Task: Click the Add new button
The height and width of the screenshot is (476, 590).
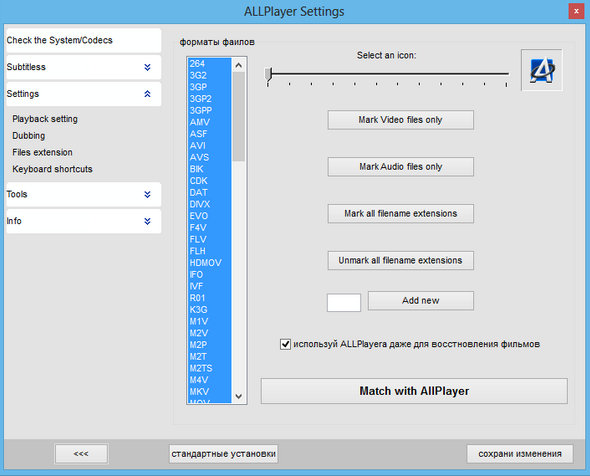Action: 421,300
